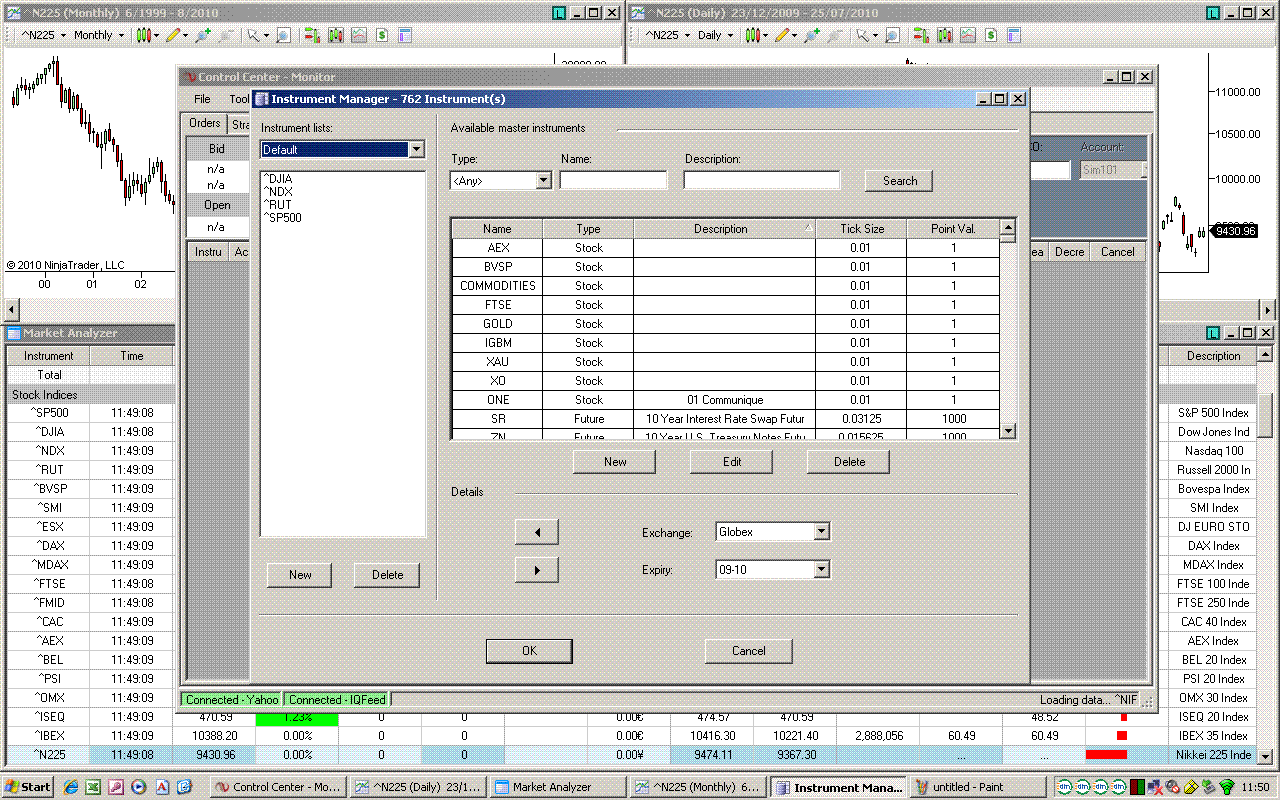Expand the Instrument lists Default dropdown

(x=417, y=150)
